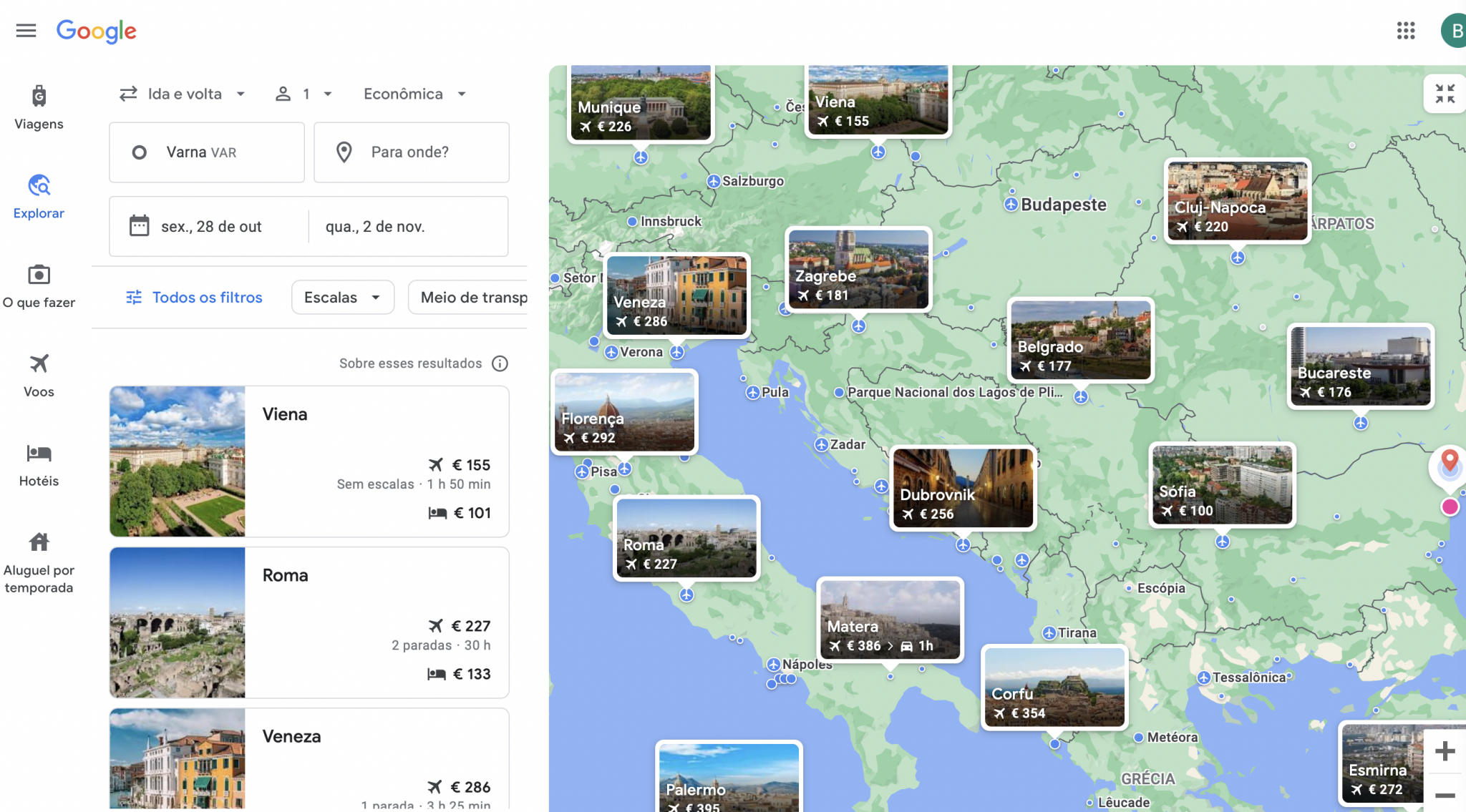Collapse the map with the fullscreen-exit icon
Viewport: 1466px width, 812px height.
click(1445, 94)
